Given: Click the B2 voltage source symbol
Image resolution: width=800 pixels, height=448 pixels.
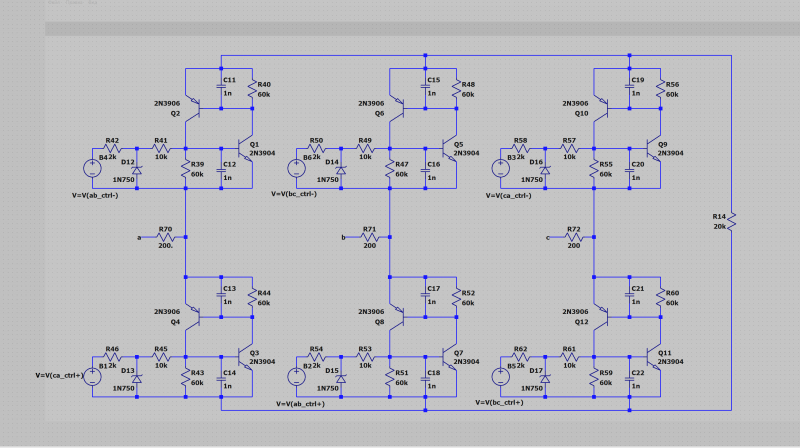Looking at the screenshot, I should click(296, 376).
